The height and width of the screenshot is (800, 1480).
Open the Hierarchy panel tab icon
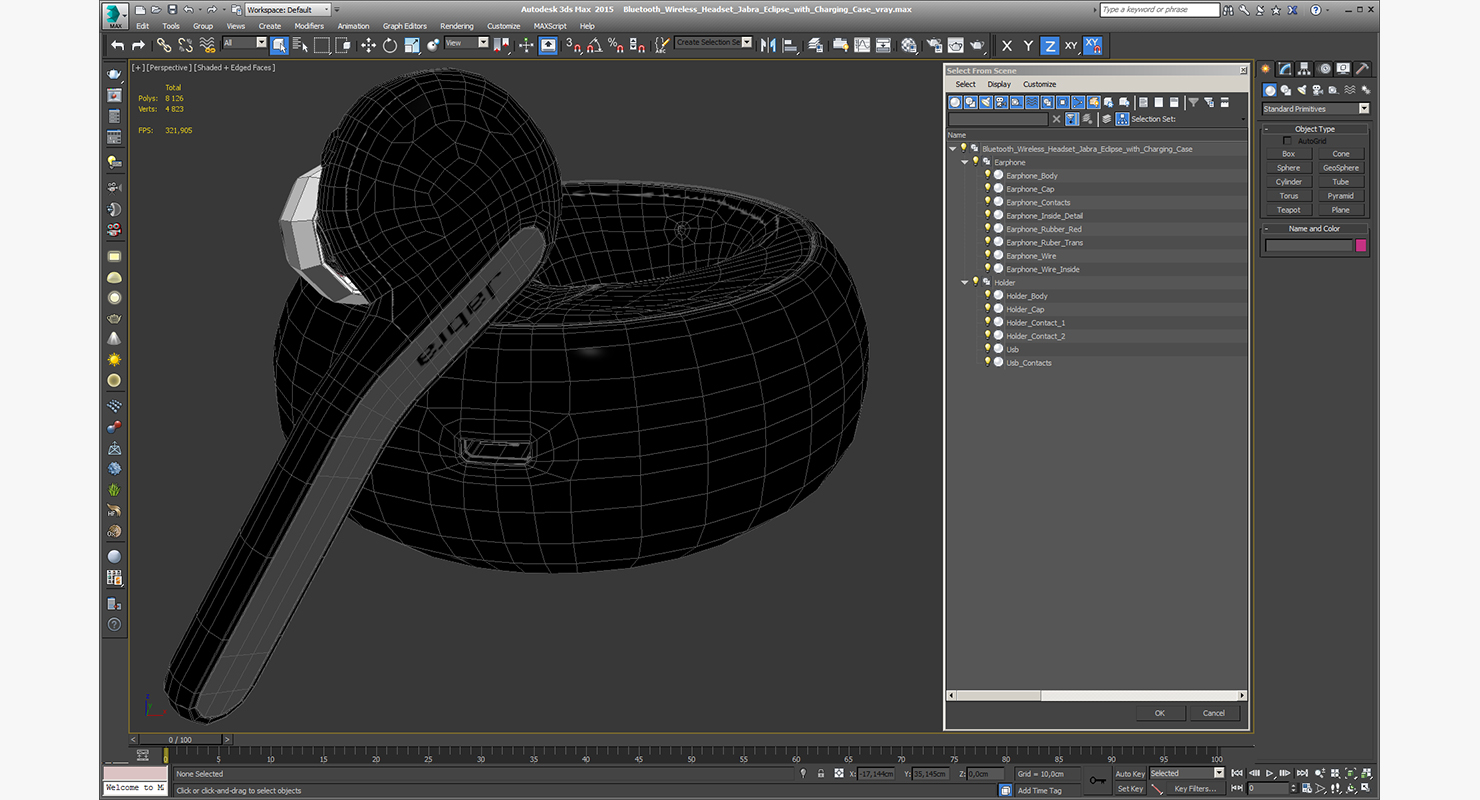(x=1305, y=69)
